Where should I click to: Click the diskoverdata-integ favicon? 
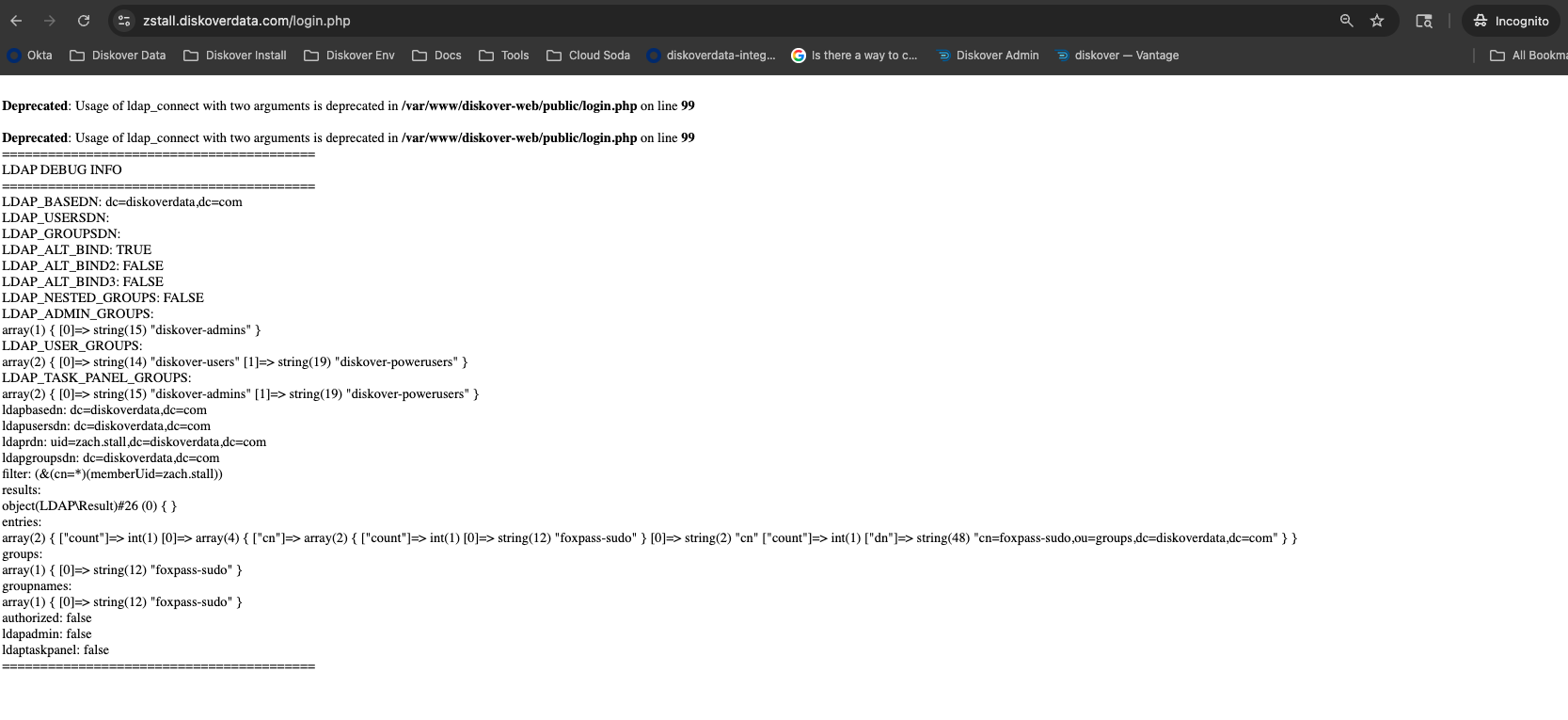tap(654, 56)
